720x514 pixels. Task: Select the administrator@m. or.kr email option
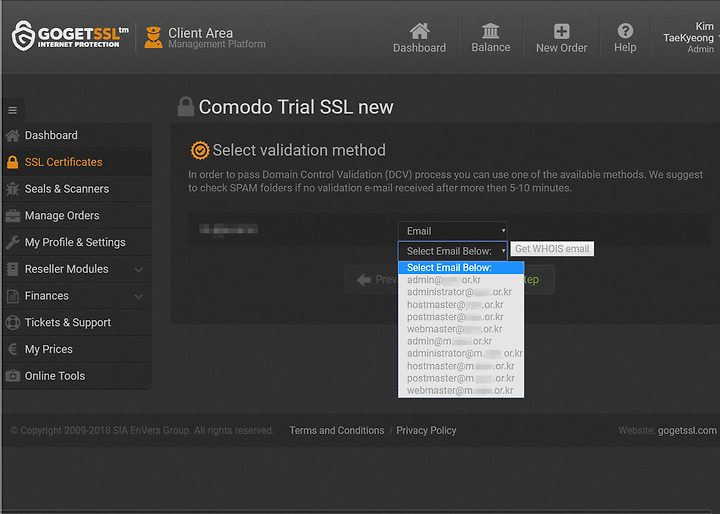pos(461,354)
